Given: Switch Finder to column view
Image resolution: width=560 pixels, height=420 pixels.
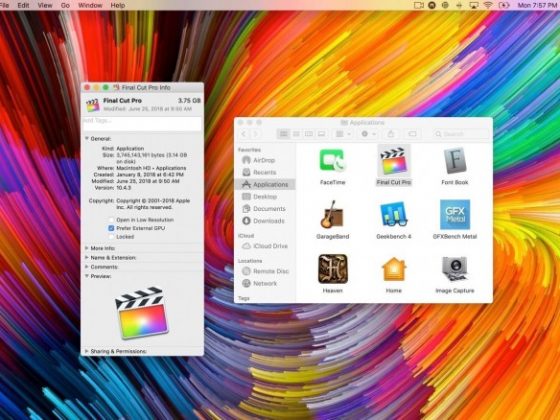Looking at the screenshot, I should [309, 134].
